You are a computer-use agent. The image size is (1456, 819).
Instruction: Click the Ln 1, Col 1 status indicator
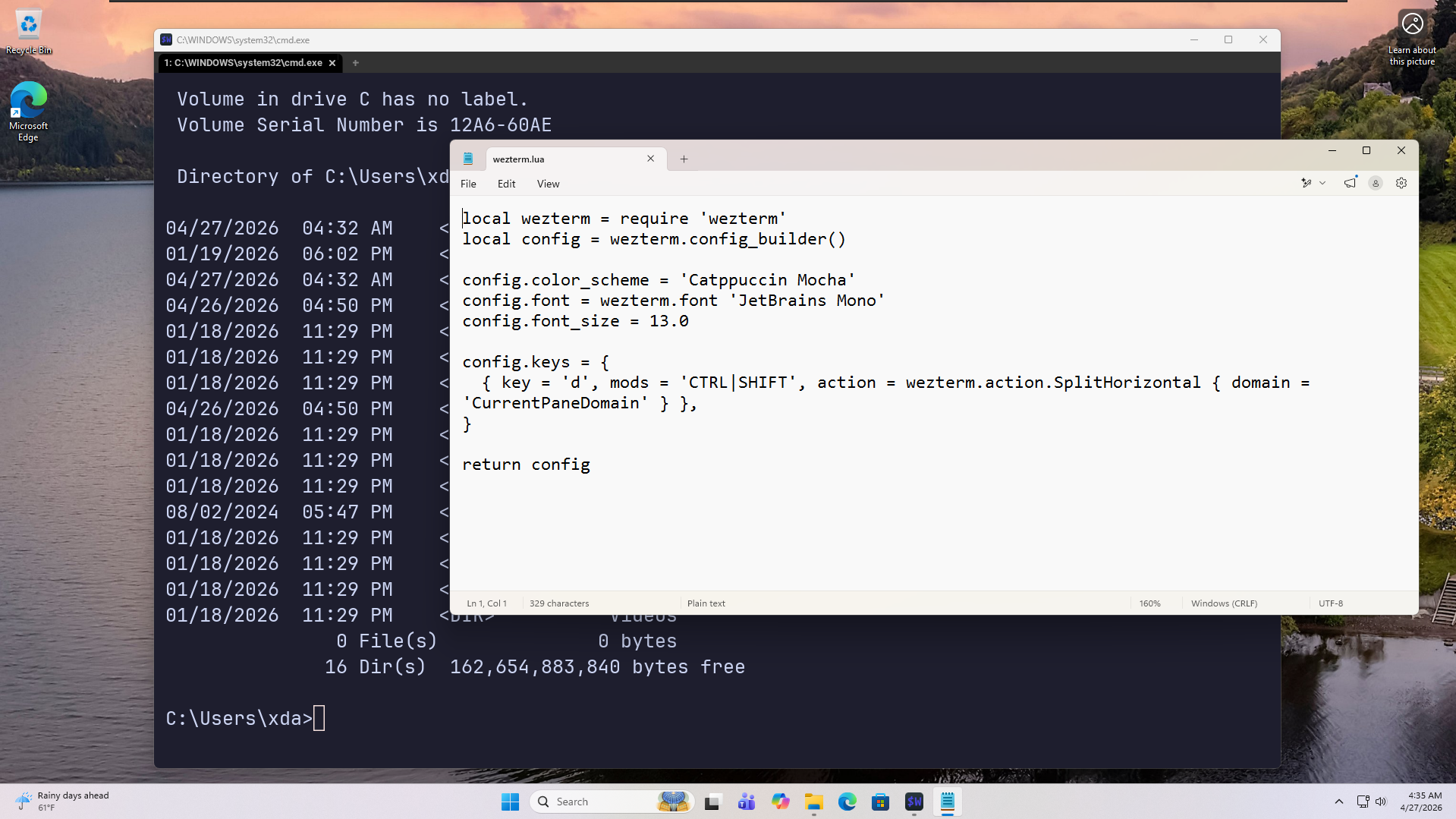[x=486, y=603]
